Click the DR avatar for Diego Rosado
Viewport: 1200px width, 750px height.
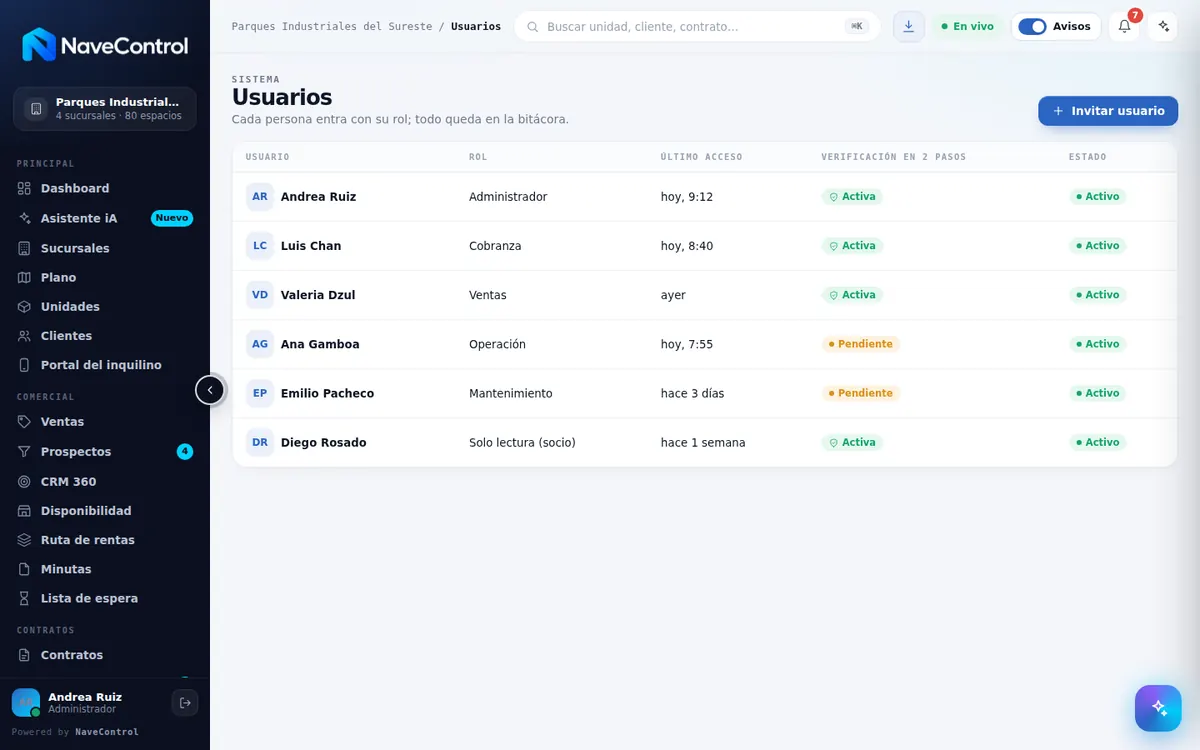[260, 442]
